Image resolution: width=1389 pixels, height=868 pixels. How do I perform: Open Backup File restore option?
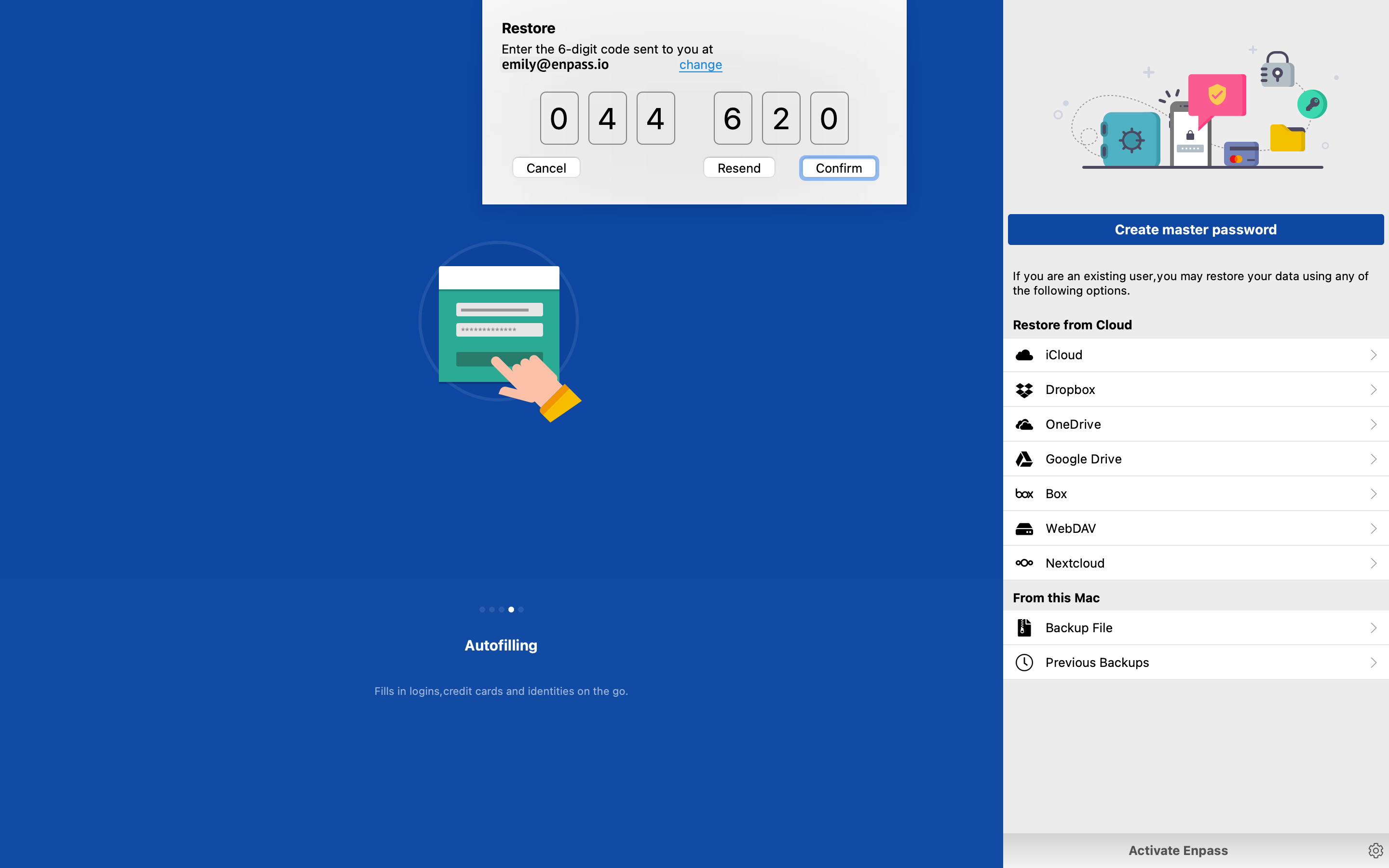tap(1196, 627)
